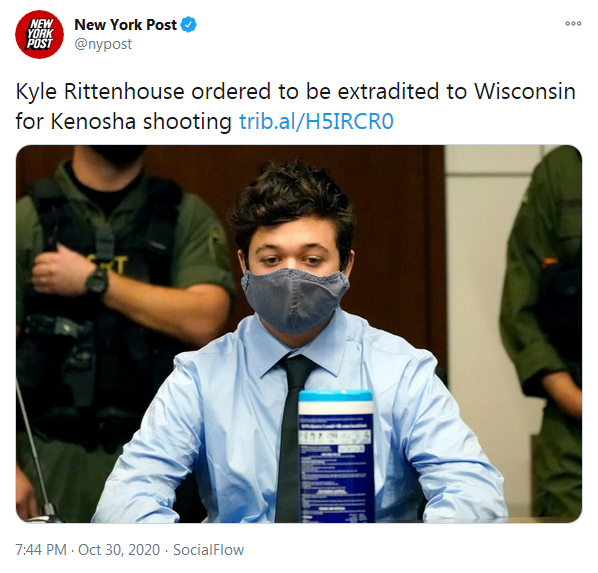Open the New York Post profile avatar
Viewport: 598px width, 573px height.
(x=39, y=34)
